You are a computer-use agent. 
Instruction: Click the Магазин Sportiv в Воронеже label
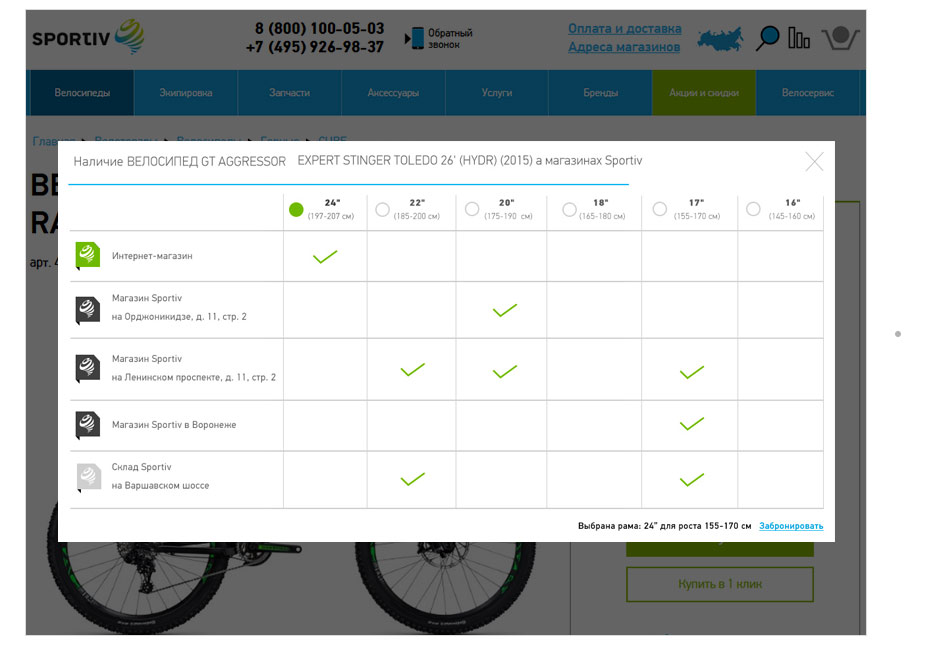click(x=174, y=424)
